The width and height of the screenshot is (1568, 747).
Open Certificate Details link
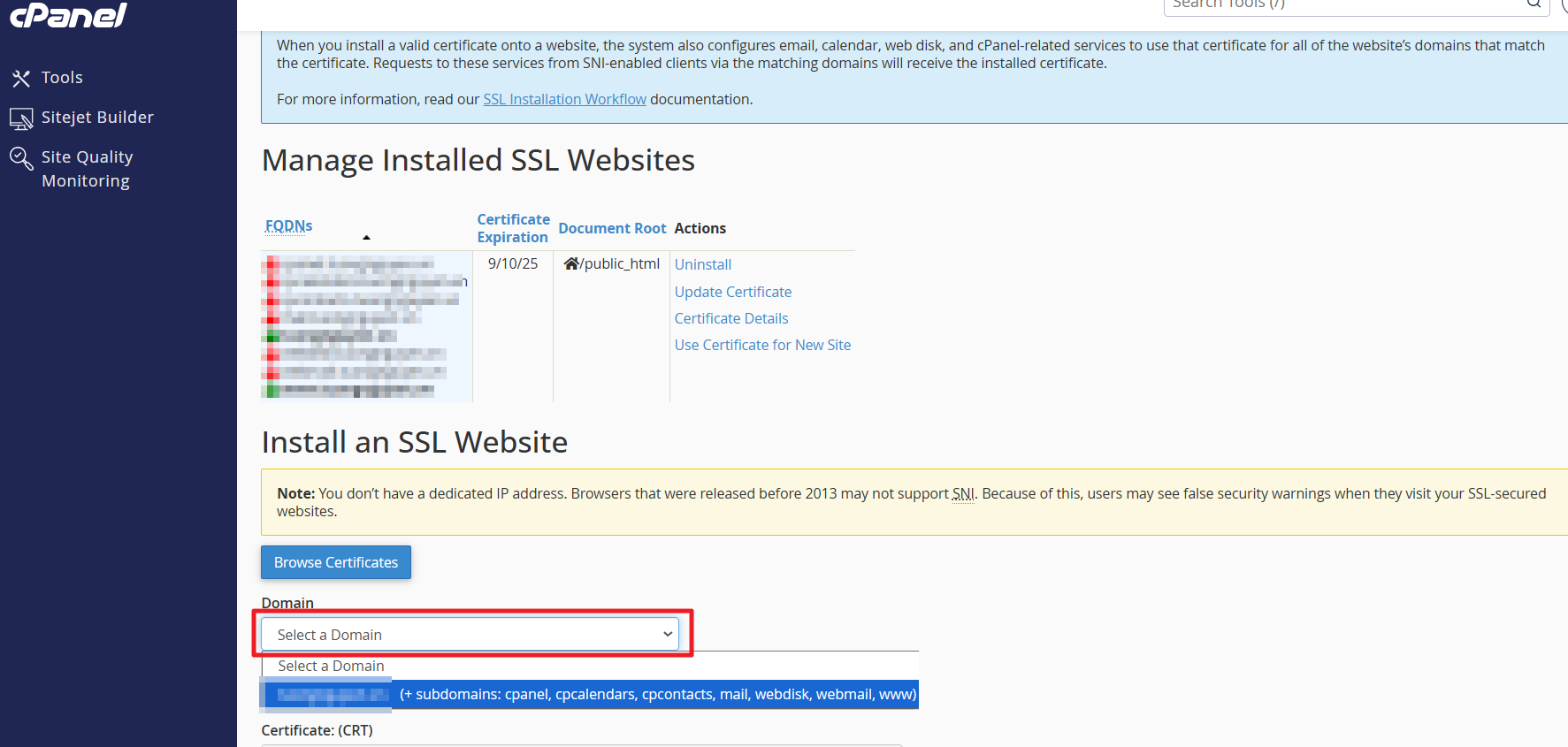[731, 318]
